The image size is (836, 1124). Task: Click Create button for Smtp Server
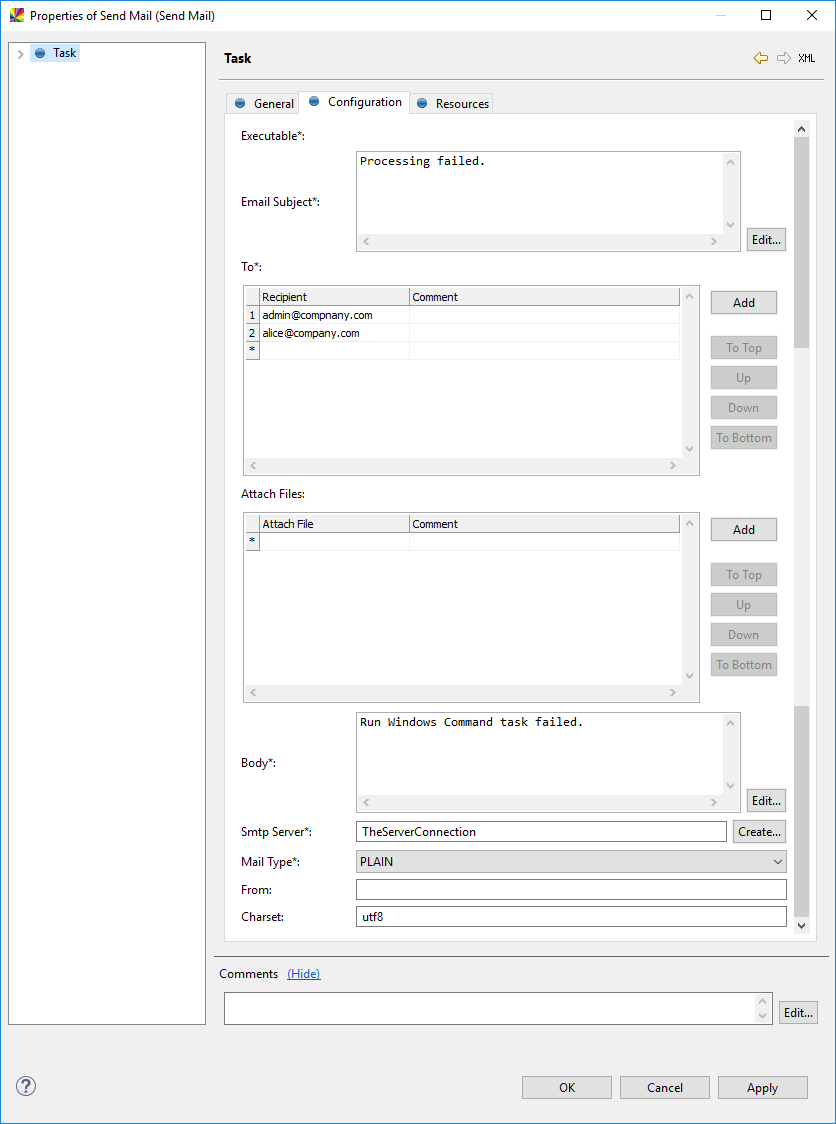[x=759, y=832]
